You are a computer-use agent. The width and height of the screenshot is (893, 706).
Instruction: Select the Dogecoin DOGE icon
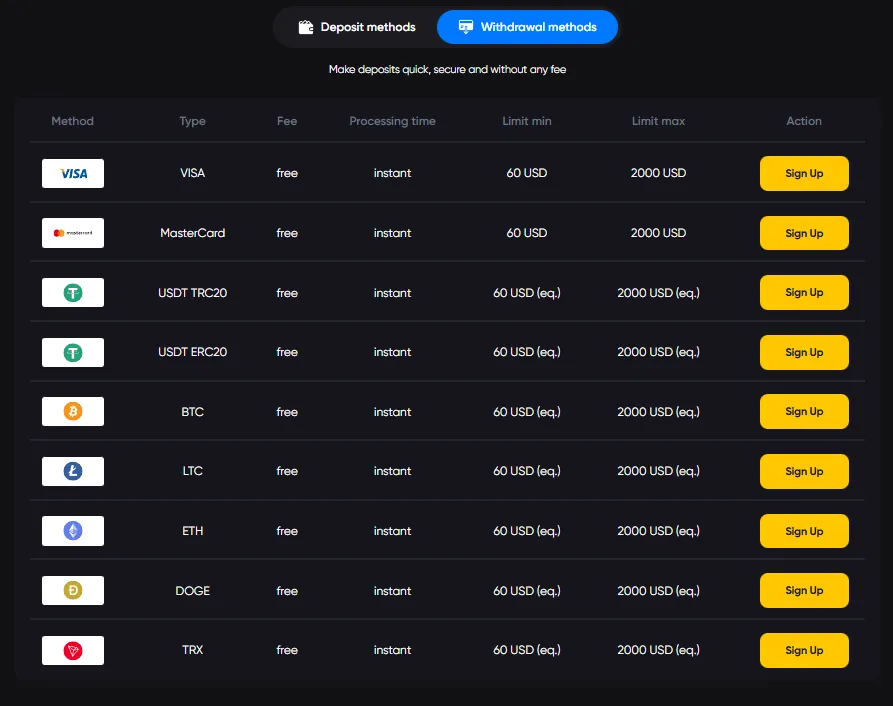point(72,590)
